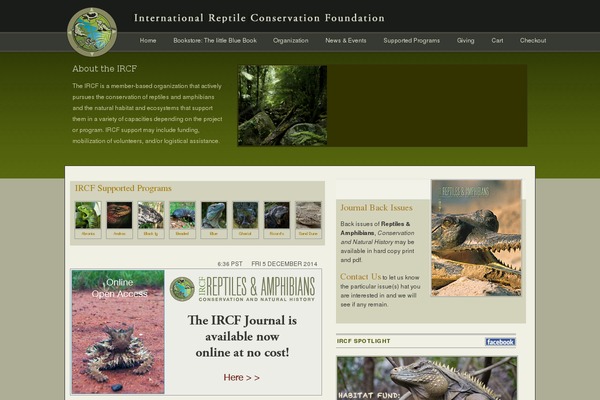
Task: Open Supported Programs in the nav bar
Action: [411, 41]
